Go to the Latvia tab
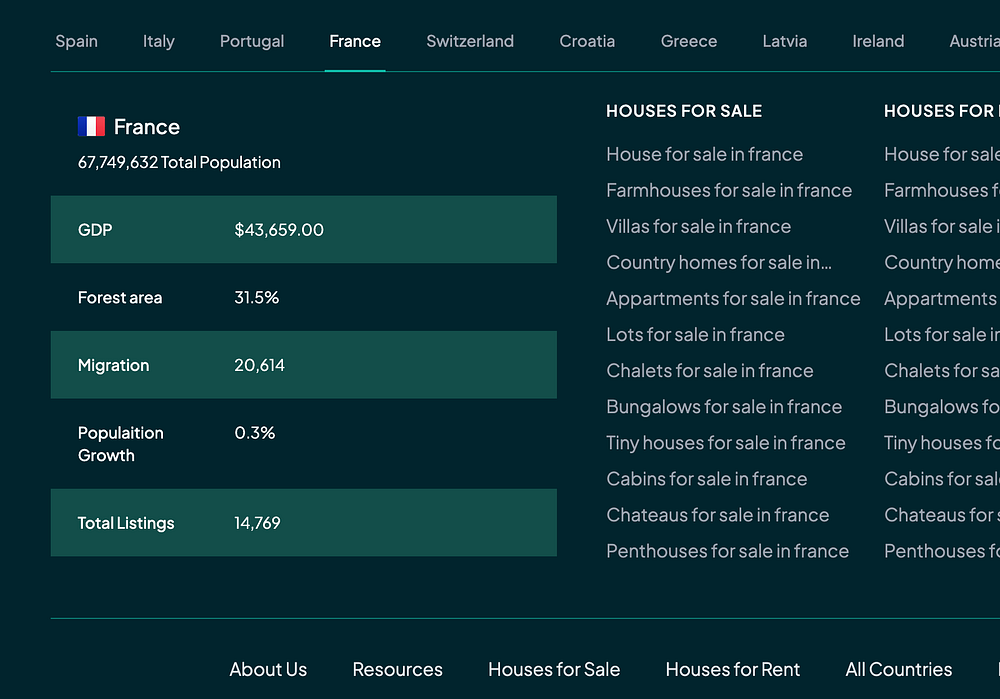Viewport: 1000px width, 699px height. [x=784, y=41]
